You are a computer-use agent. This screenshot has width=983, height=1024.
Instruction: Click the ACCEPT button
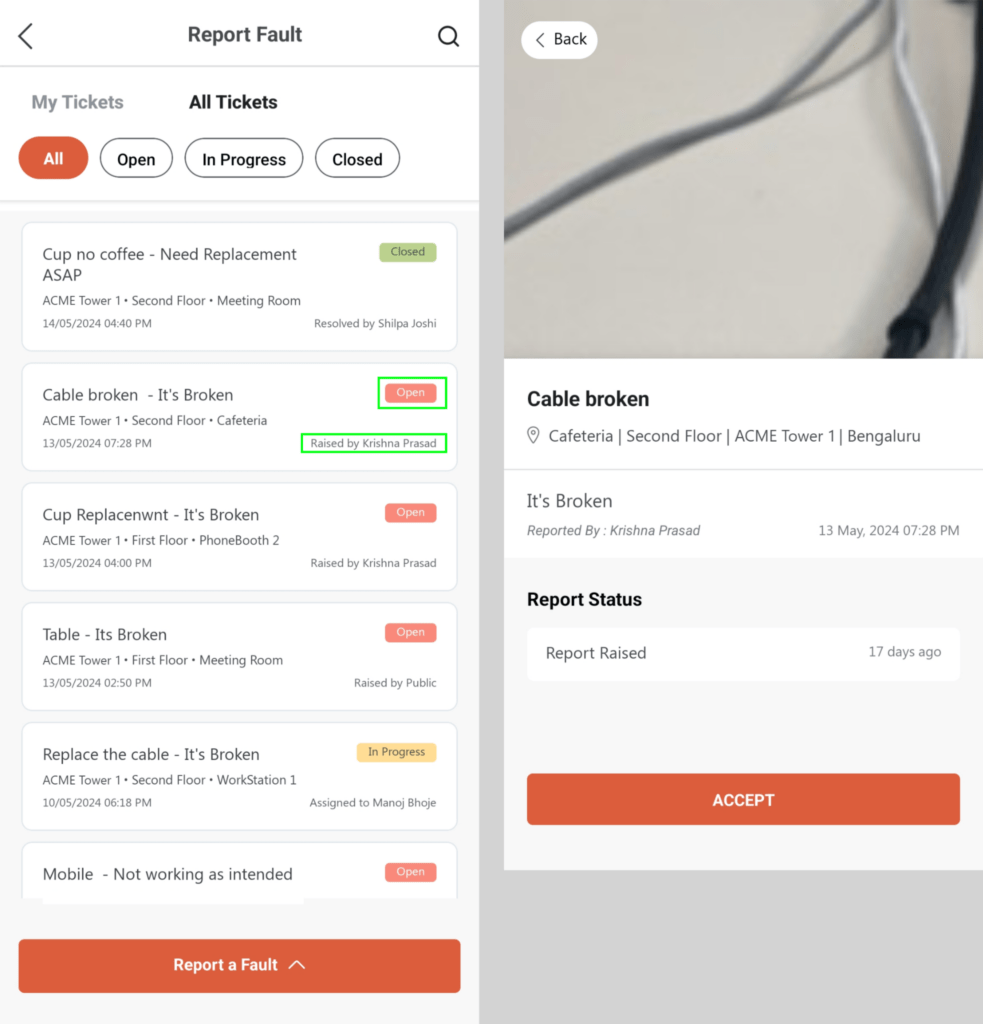pyautogui.click(x=743, y=799)
